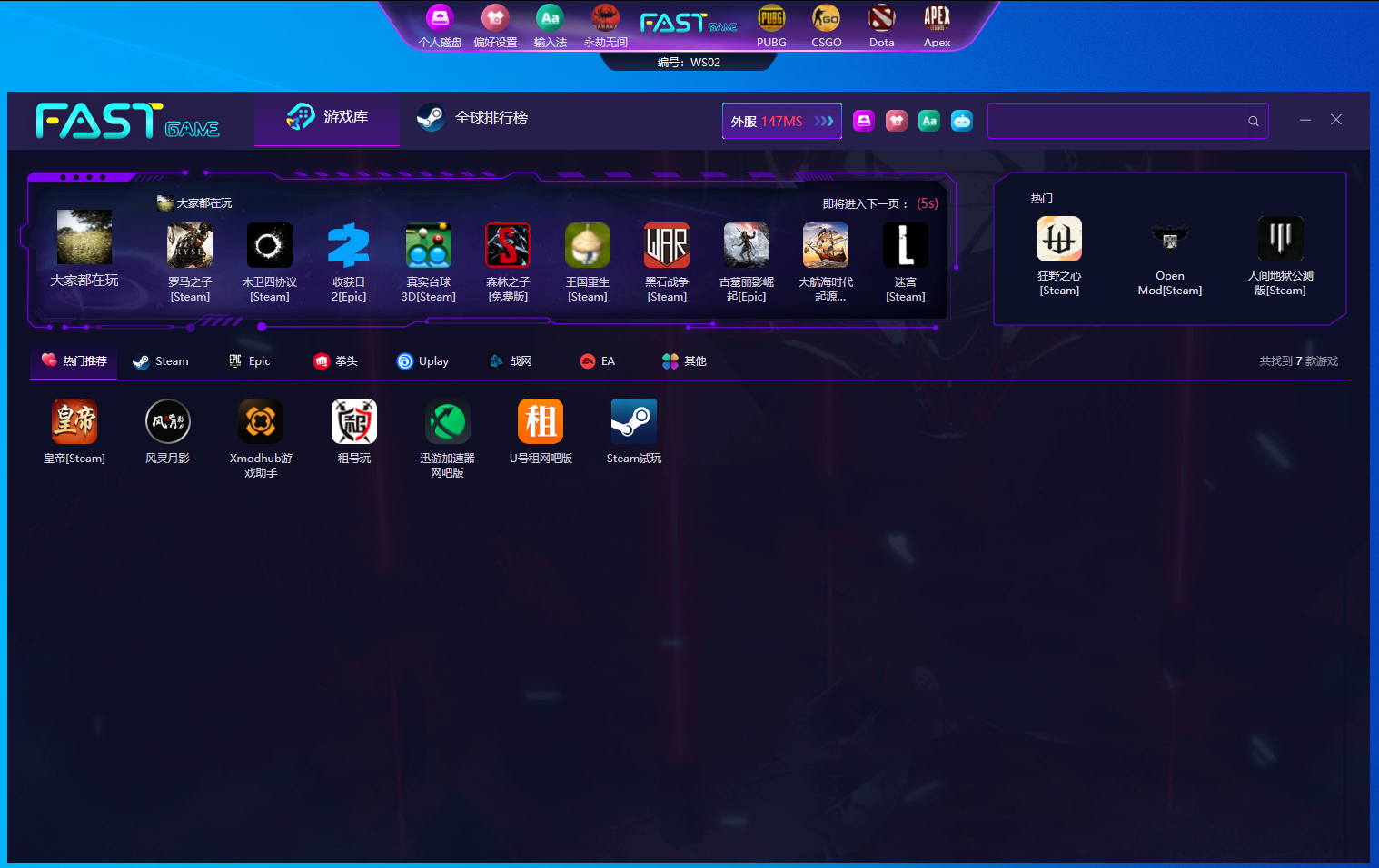The width and height of the screenshot is (1379, 868).
Task: Select the Uplay category tab
Action: [423, 361]
